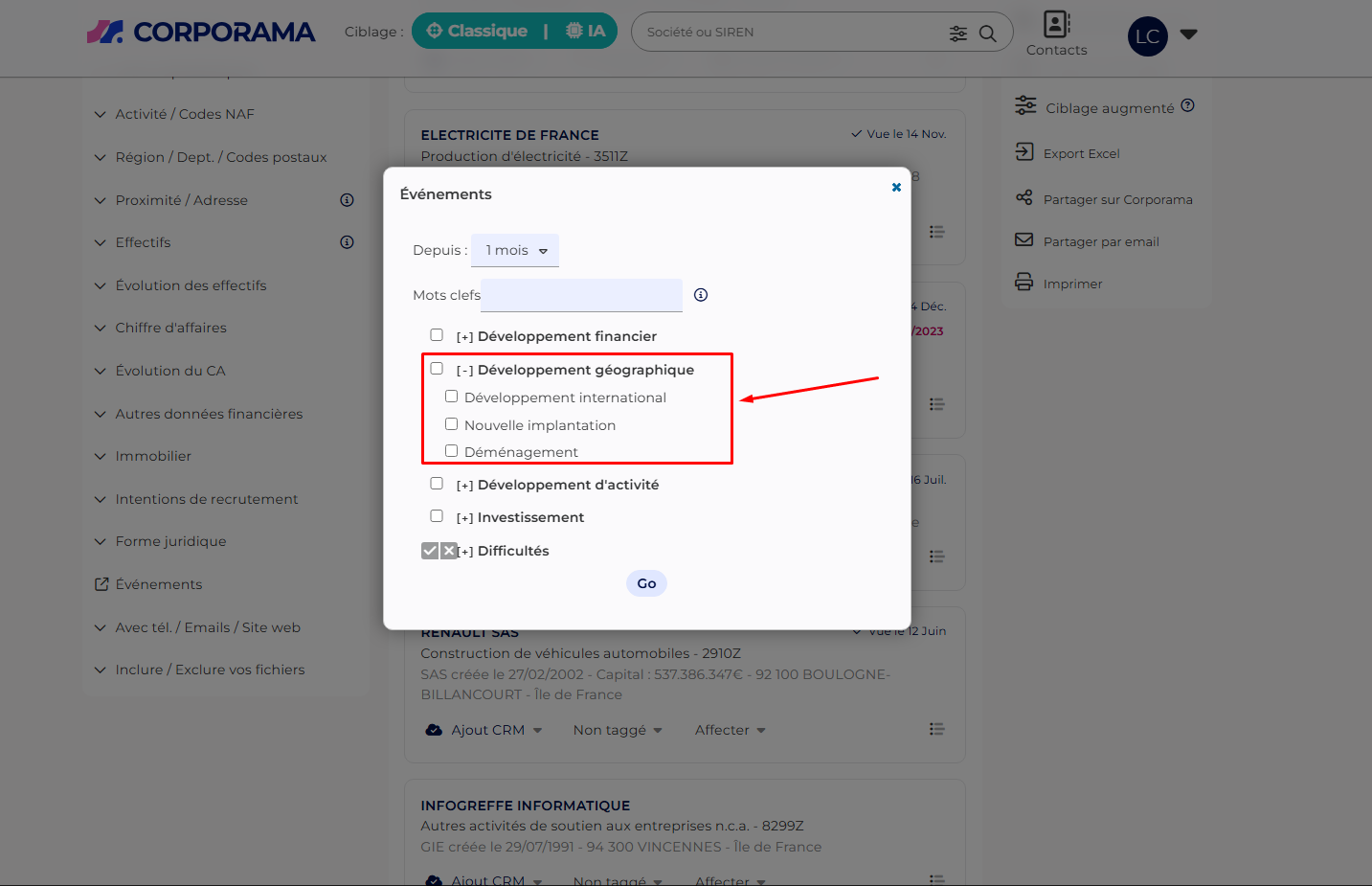Enable the Déménagement checkbox
The height and width of the screenshot is (886, 1372).
coord(451,451)
